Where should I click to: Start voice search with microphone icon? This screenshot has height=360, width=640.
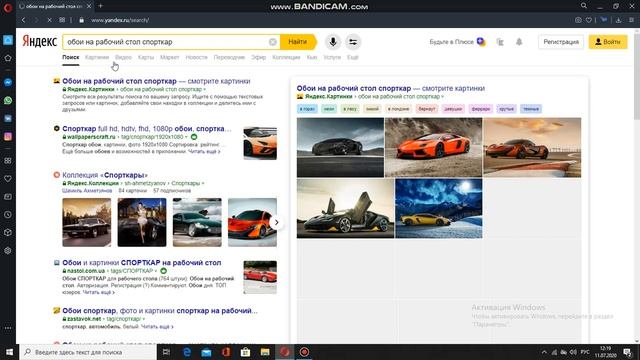pyautogui.click(x=333, y=42)
